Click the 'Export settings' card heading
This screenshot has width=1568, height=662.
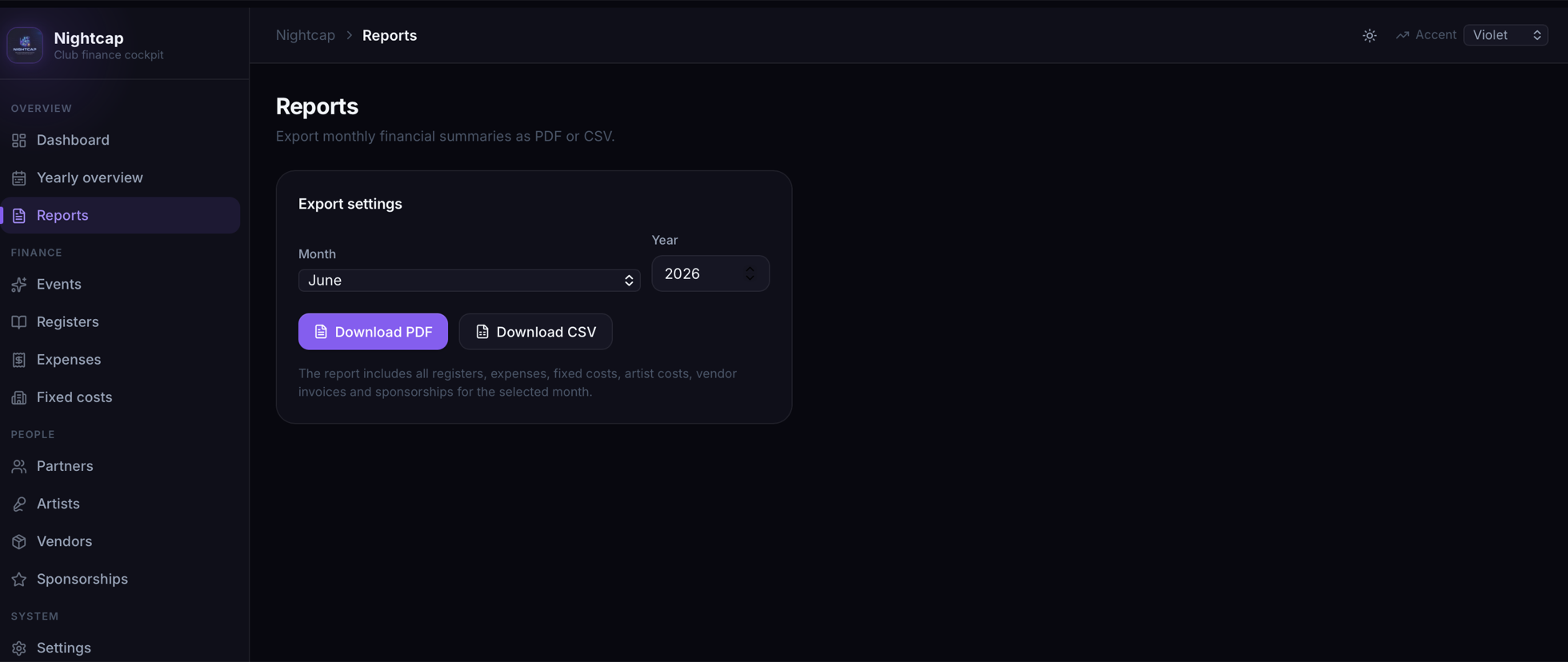[x=350, y=204]
